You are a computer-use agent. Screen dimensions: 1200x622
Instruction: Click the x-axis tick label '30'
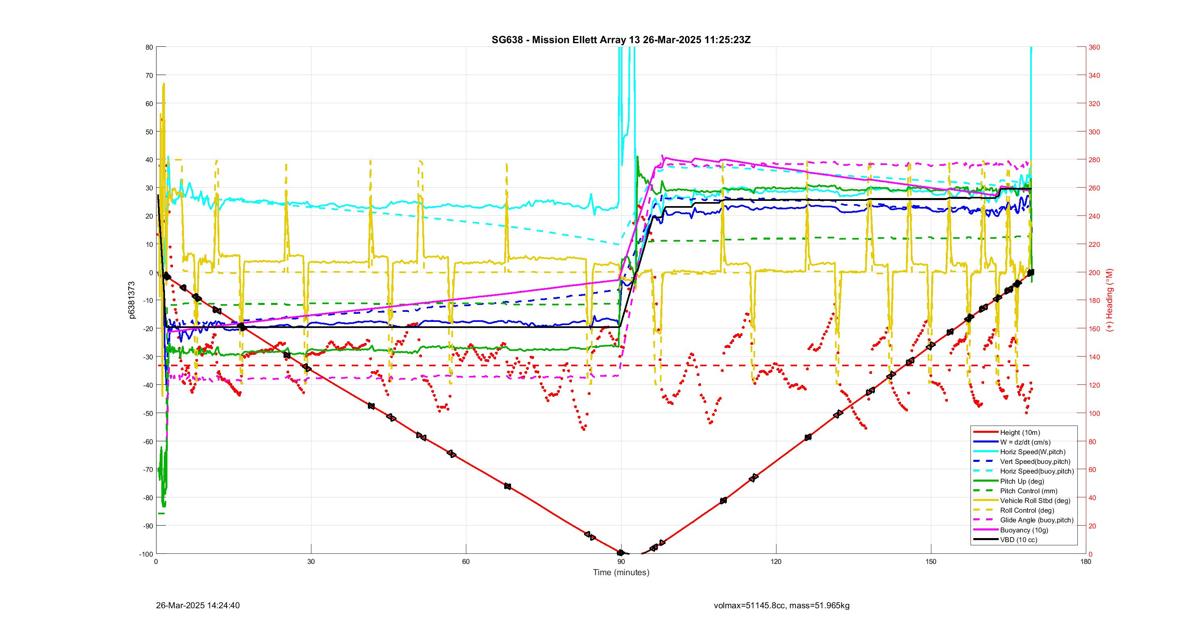pyautogui.click(x=311, y=562)
